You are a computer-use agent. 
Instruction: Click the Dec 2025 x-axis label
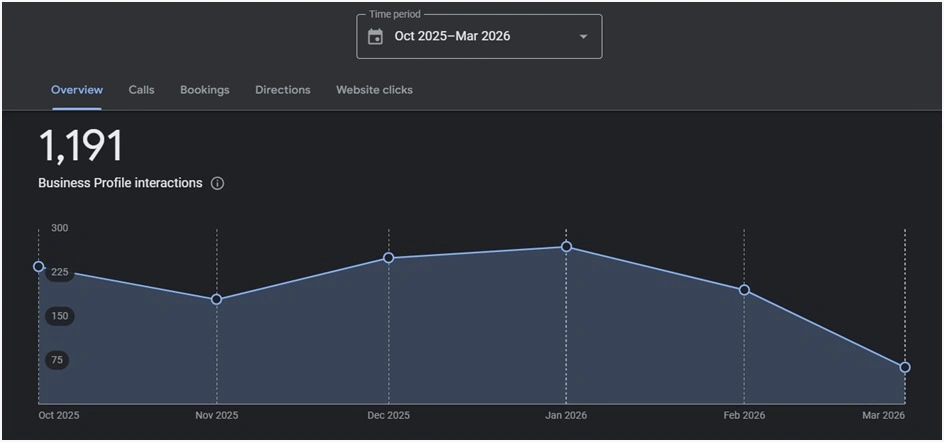(x=389, y=416)
